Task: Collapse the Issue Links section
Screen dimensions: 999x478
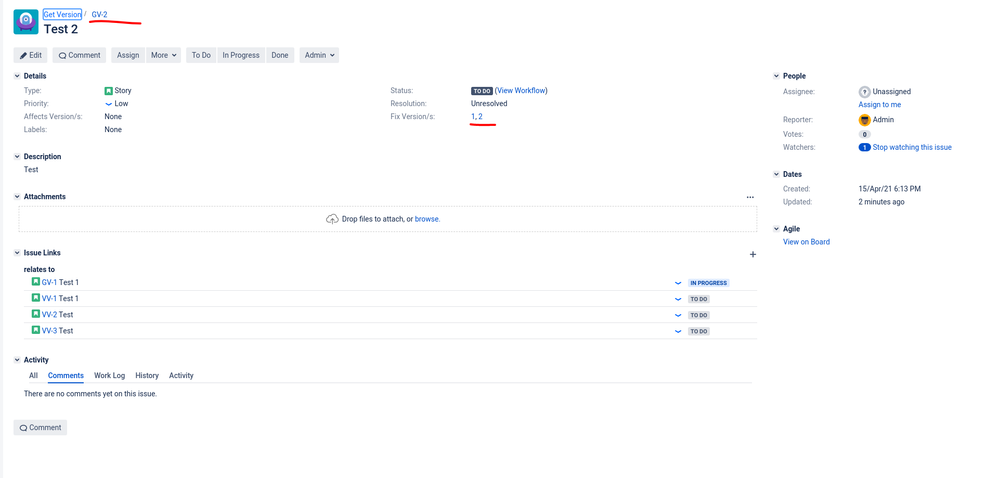Action: point(17,252)
